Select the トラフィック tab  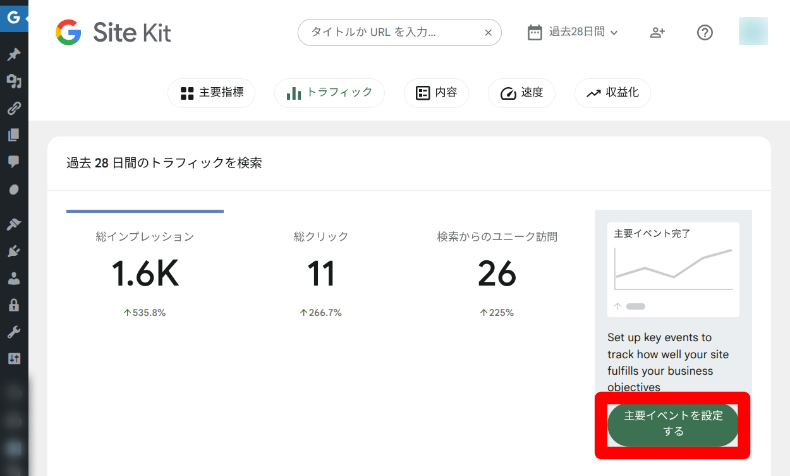(330, 93)
